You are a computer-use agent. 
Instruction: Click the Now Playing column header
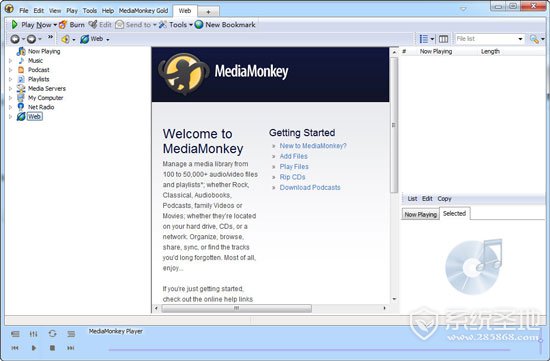point(436,52)
